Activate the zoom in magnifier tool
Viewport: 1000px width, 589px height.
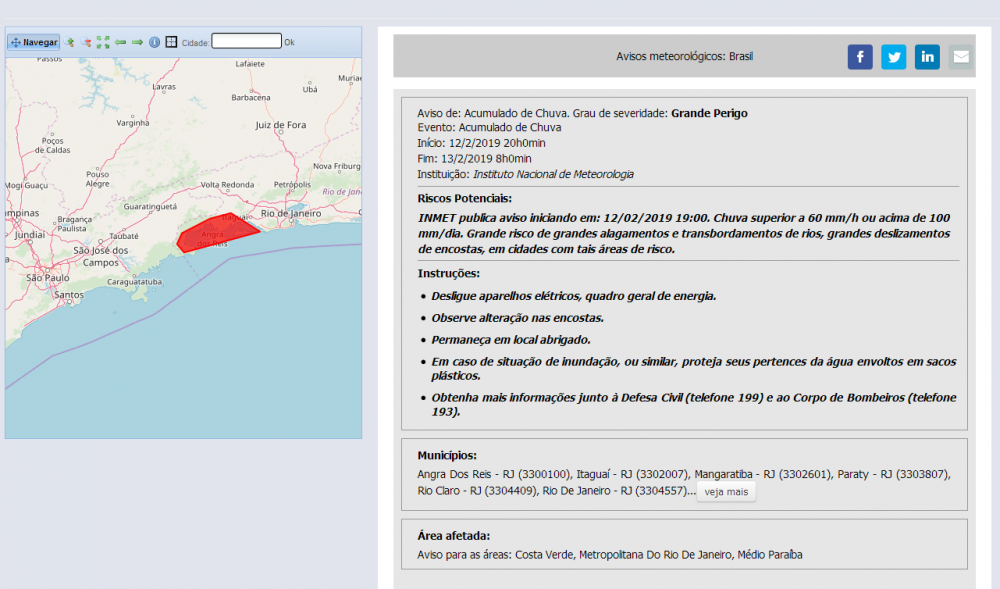click(70, 42)
